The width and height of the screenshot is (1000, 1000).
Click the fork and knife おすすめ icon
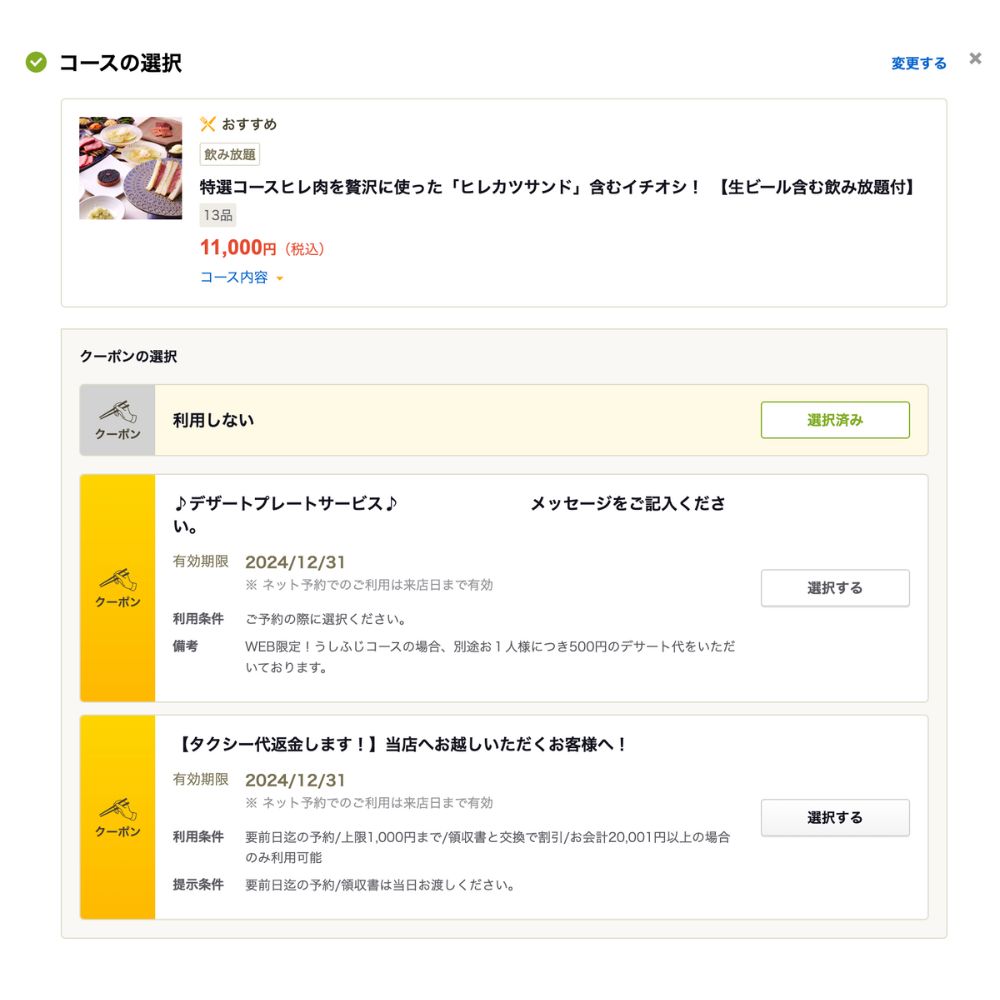(208, 124)
